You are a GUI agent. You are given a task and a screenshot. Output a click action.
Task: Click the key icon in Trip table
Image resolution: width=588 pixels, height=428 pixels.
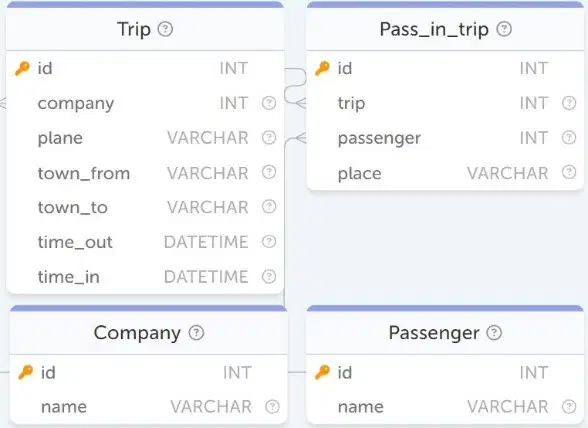click(22, 68)
